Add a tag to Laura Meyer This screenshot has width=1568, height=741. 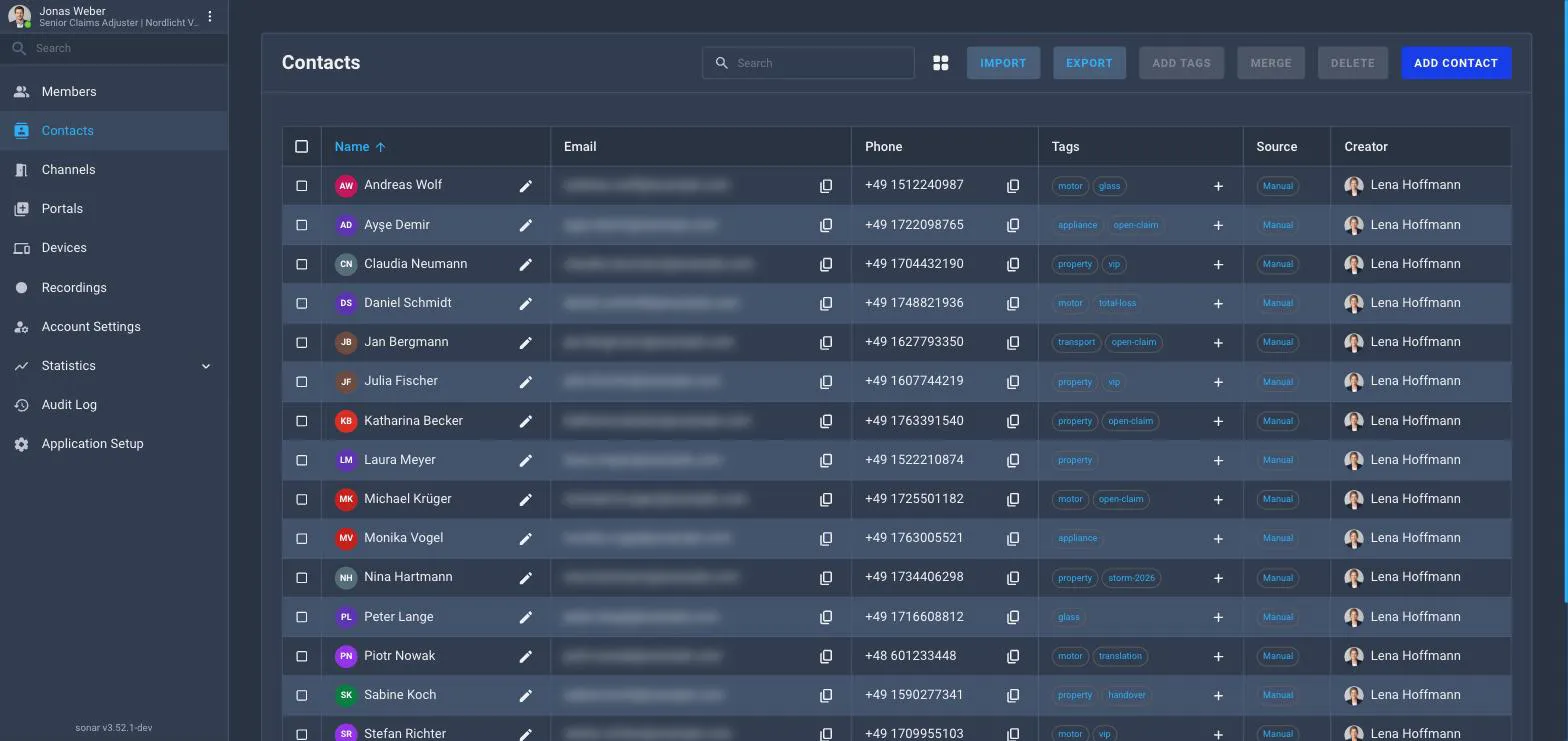point(1218,460)
